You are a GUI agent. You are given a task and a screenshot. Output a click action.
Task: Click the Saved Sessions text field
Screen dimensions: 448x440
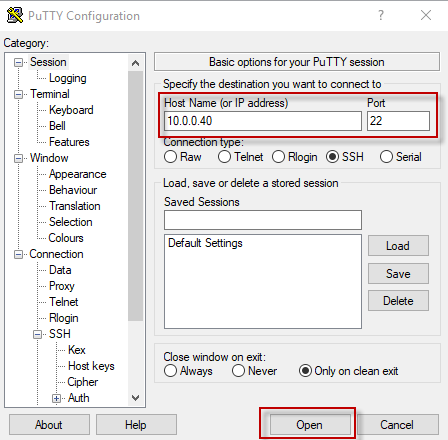(263, 220)
